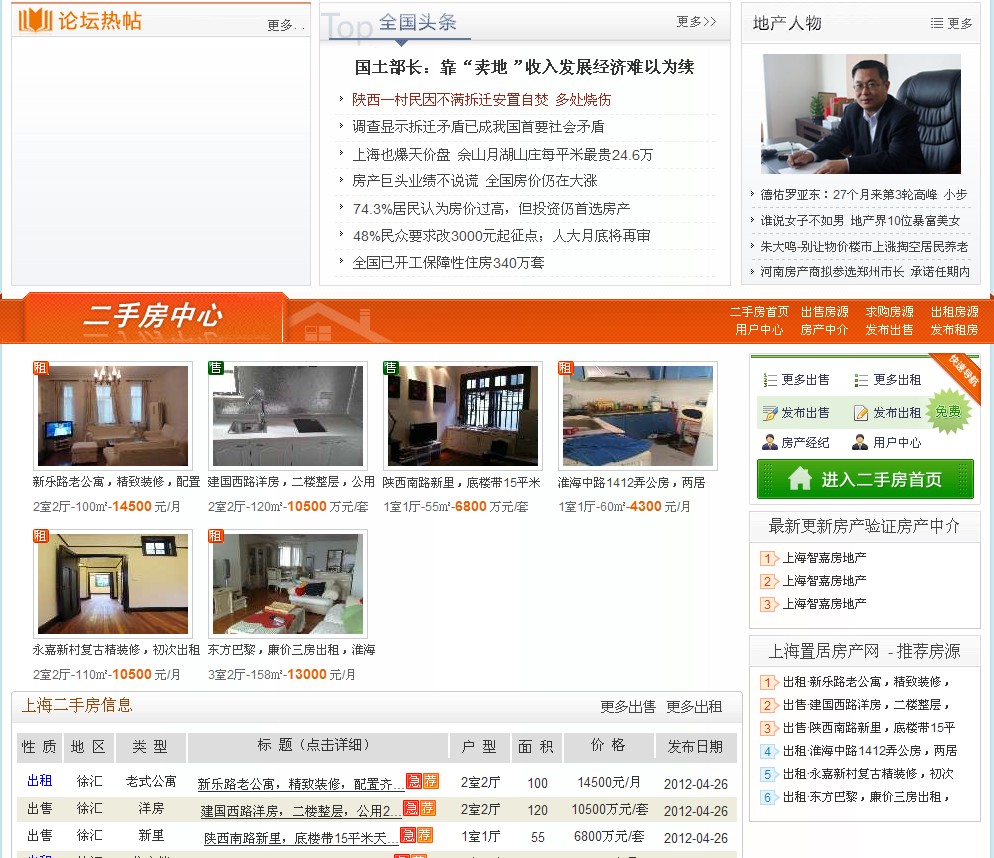The image size is (994, 858).
Task: Open table title 陕西南路新里,底楼带15平米天...
Action: tap(300, 838)
